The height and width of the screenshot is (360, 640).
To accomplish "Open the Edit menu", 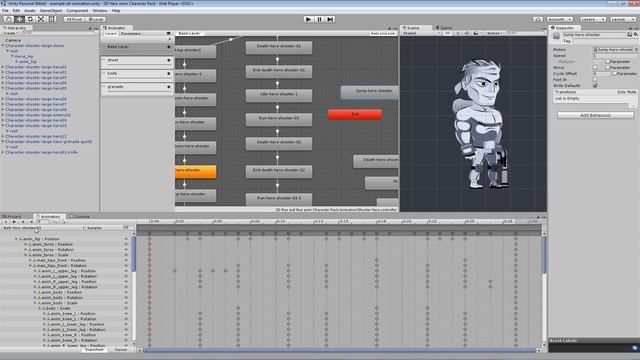I will pos(16,11).
